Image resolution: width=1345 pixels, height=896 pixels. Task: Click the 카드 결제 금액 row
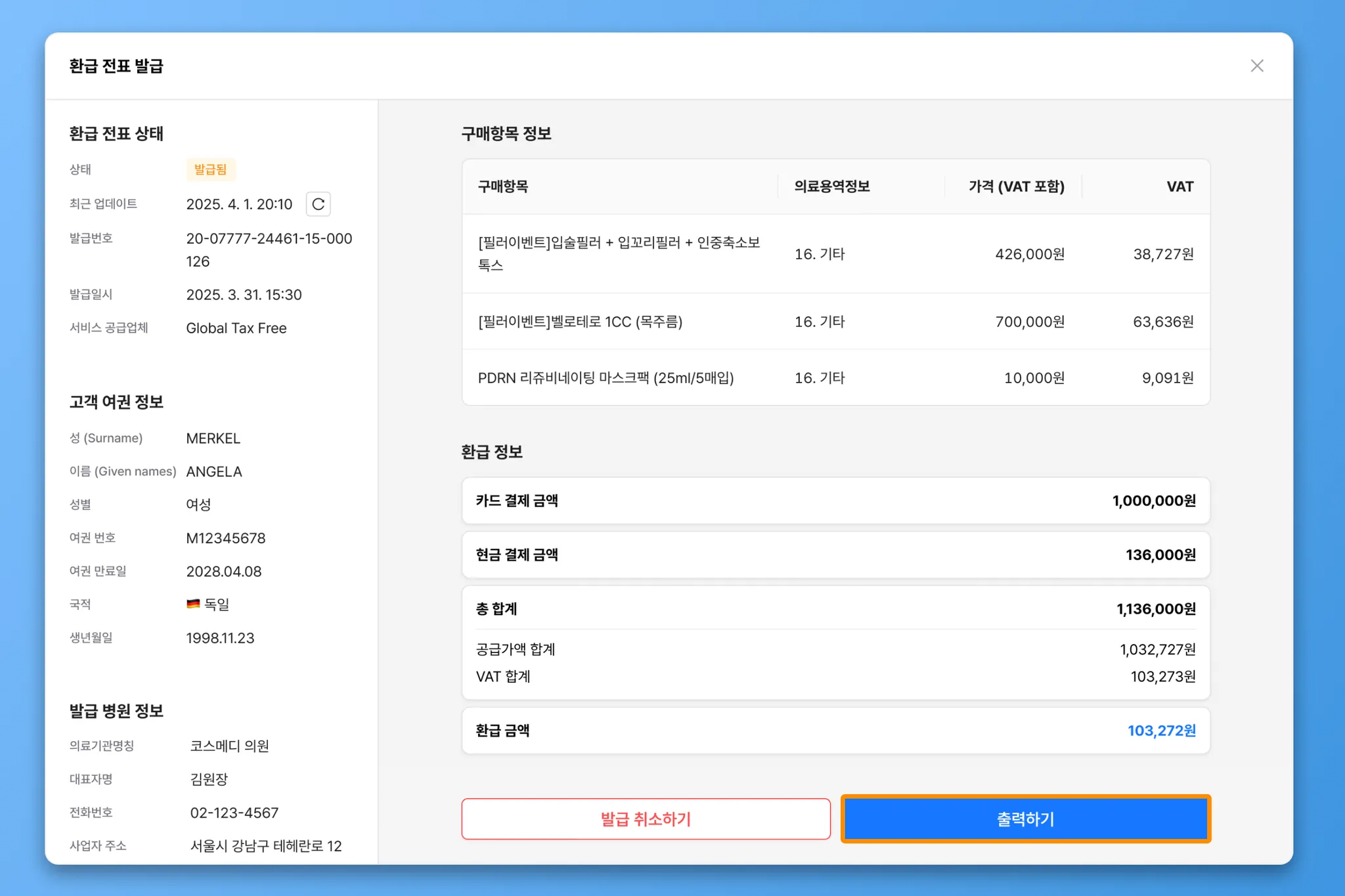tap(835, 501)
